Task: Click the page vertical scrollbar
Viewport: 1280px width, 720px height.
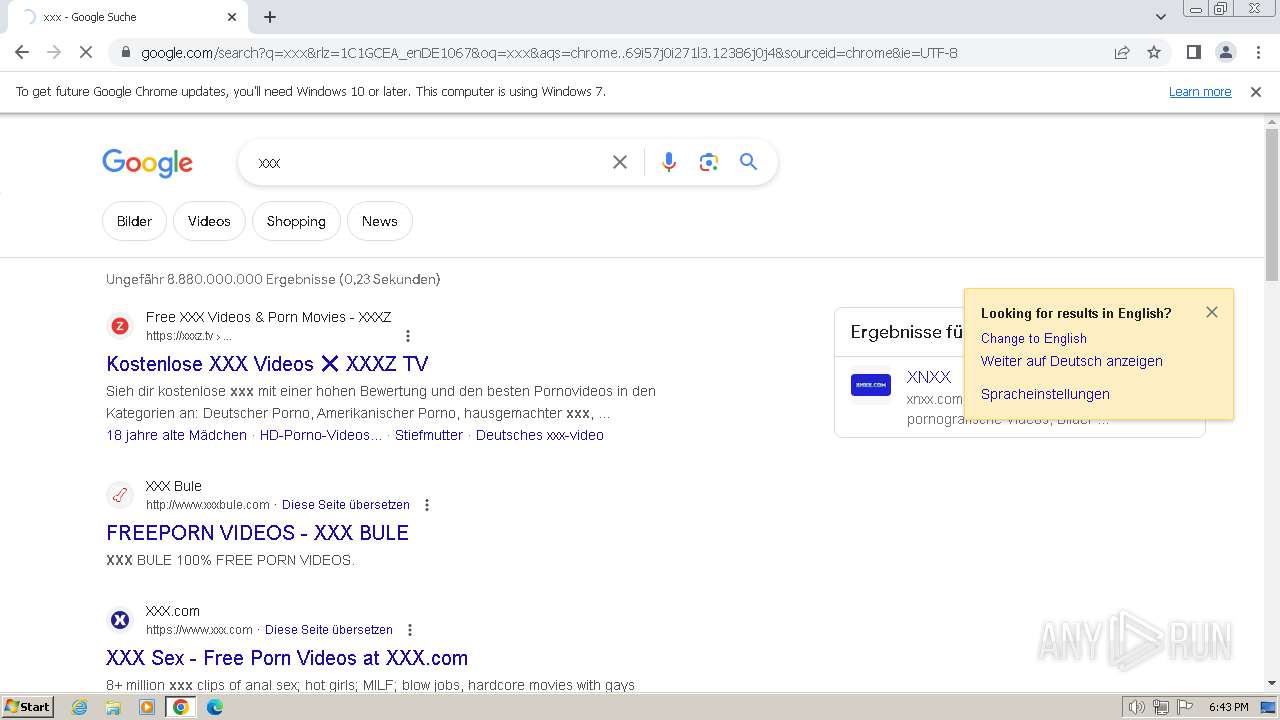Action: [x=1271, y=205]
